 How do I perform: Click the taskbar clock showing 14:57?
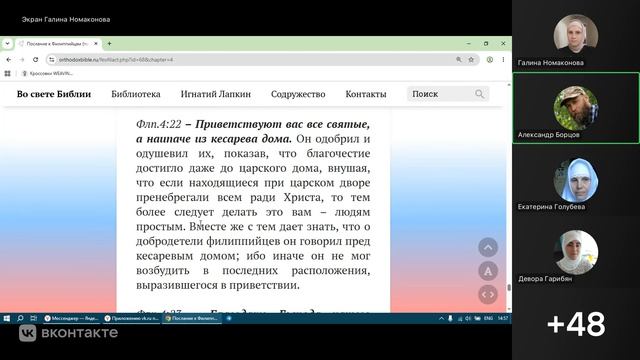coord(503,318)
